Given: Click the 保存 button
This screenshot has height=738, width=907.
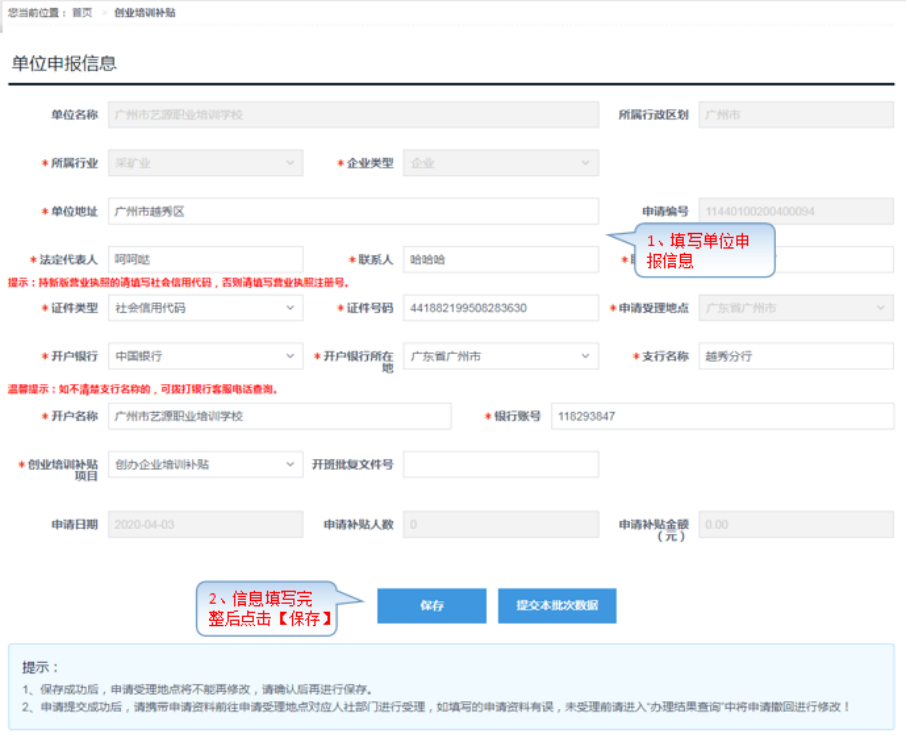Looking at the screenshot, I should click(431, 606).
